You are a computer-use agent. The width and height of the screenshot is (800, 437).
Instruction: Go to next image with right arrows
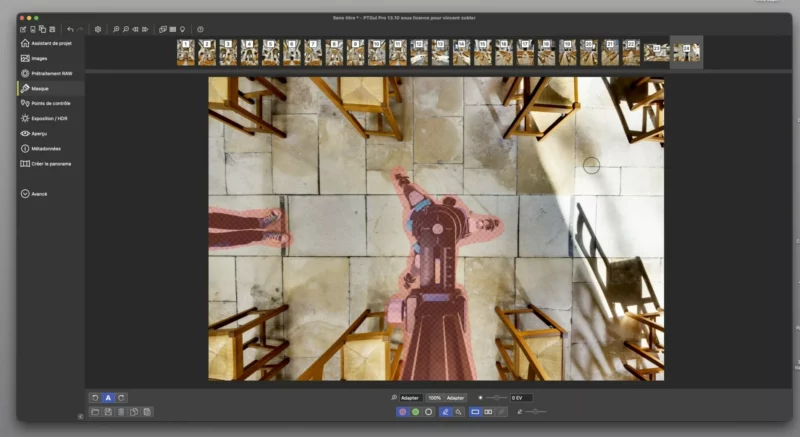pyautogui.click(x=145, y=30)
